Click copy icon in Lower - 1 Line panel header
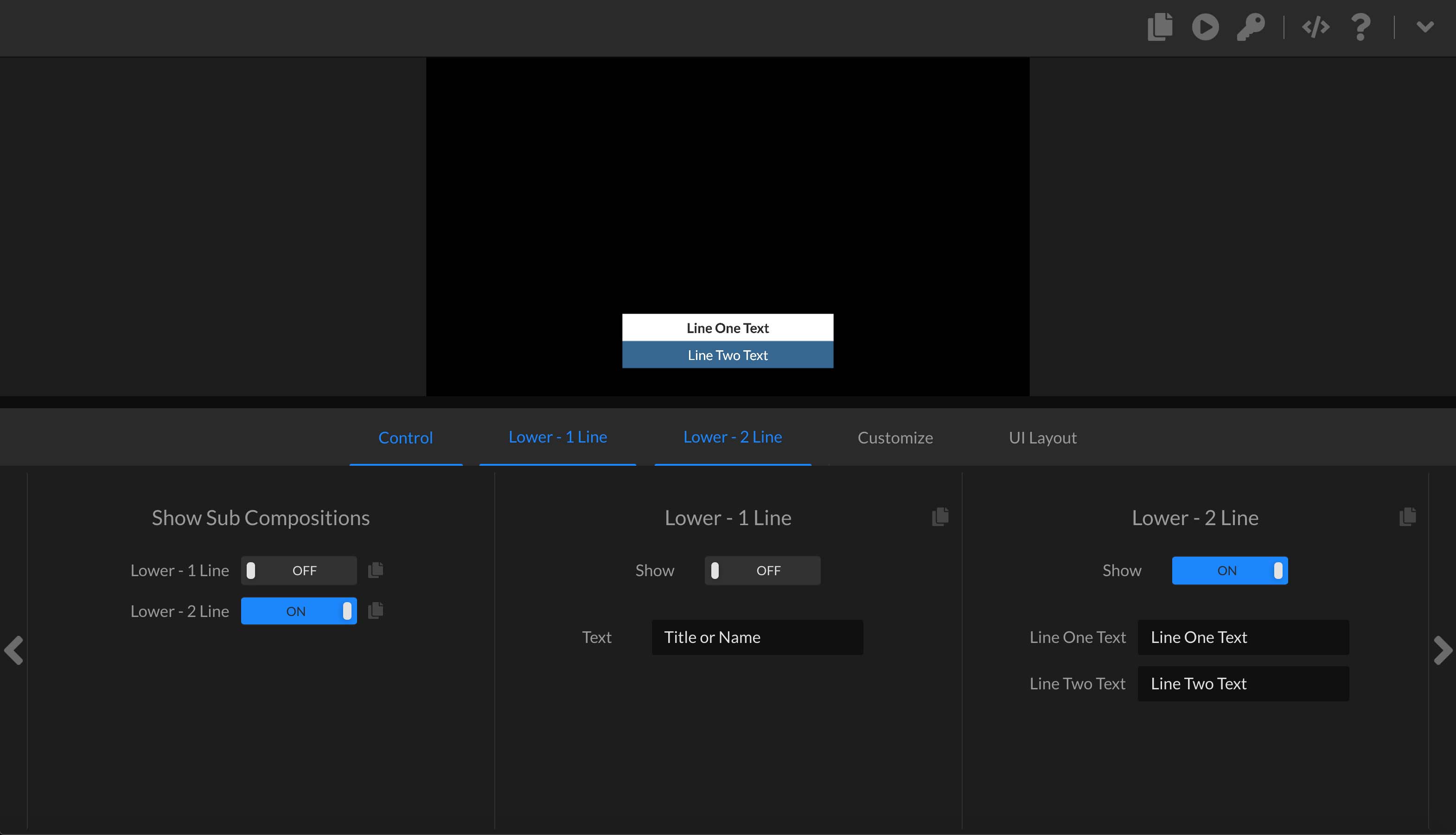This screenshot has width=1456, height=835. [x=940, y=517]
